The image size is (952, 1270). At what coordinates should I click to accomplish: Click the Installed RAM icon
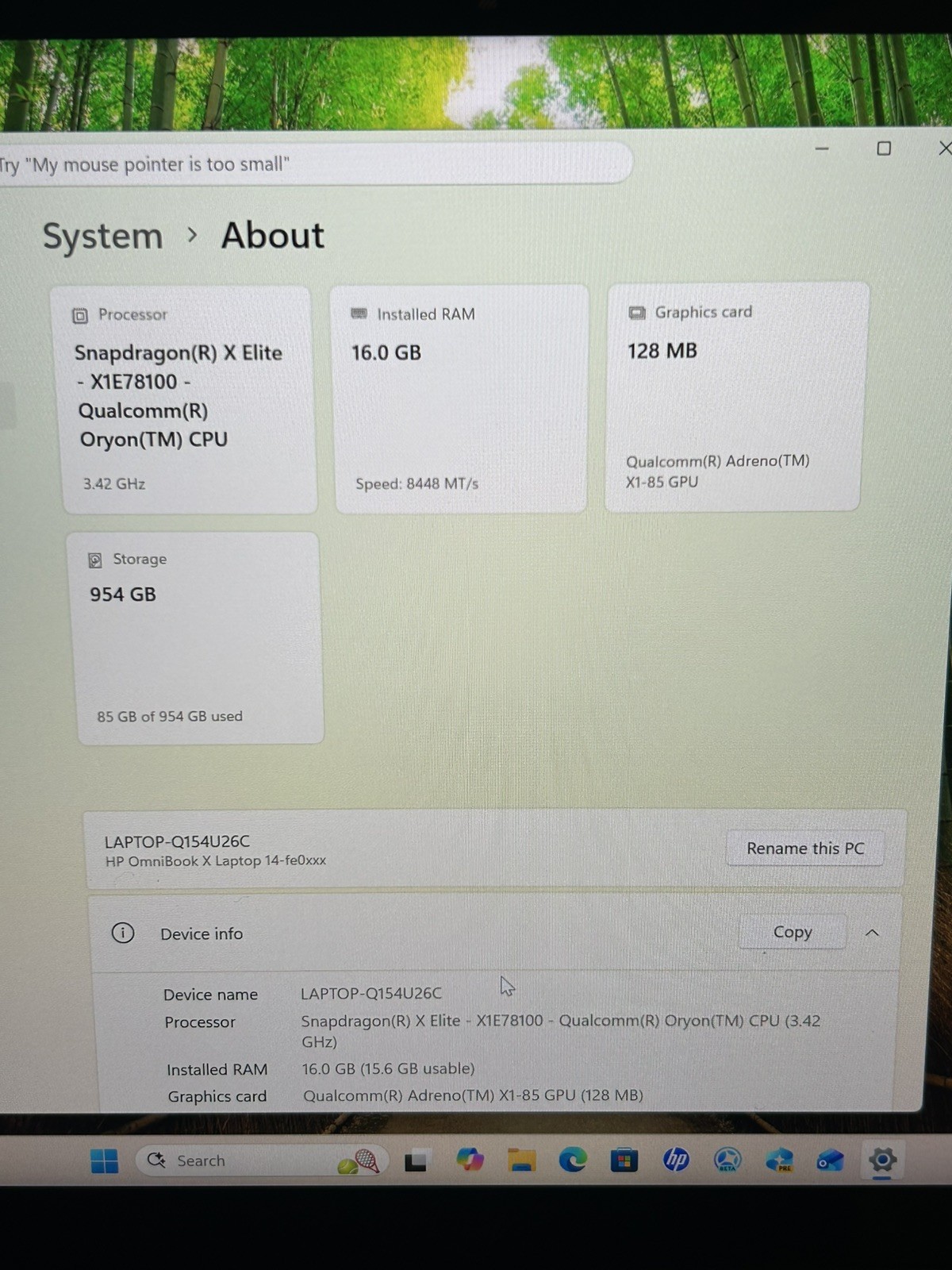pyautogui.click(x=359, y=314)
